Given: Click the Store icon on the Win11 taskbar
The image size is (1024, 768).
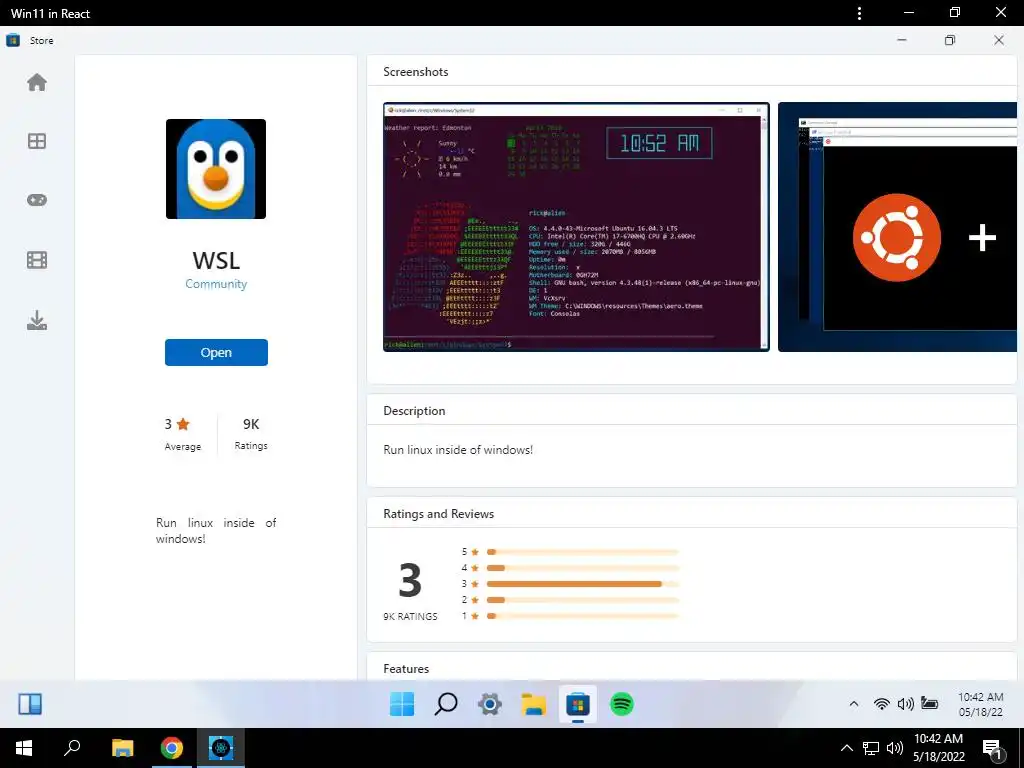Looking at the screenshot, I should point(577,704).
